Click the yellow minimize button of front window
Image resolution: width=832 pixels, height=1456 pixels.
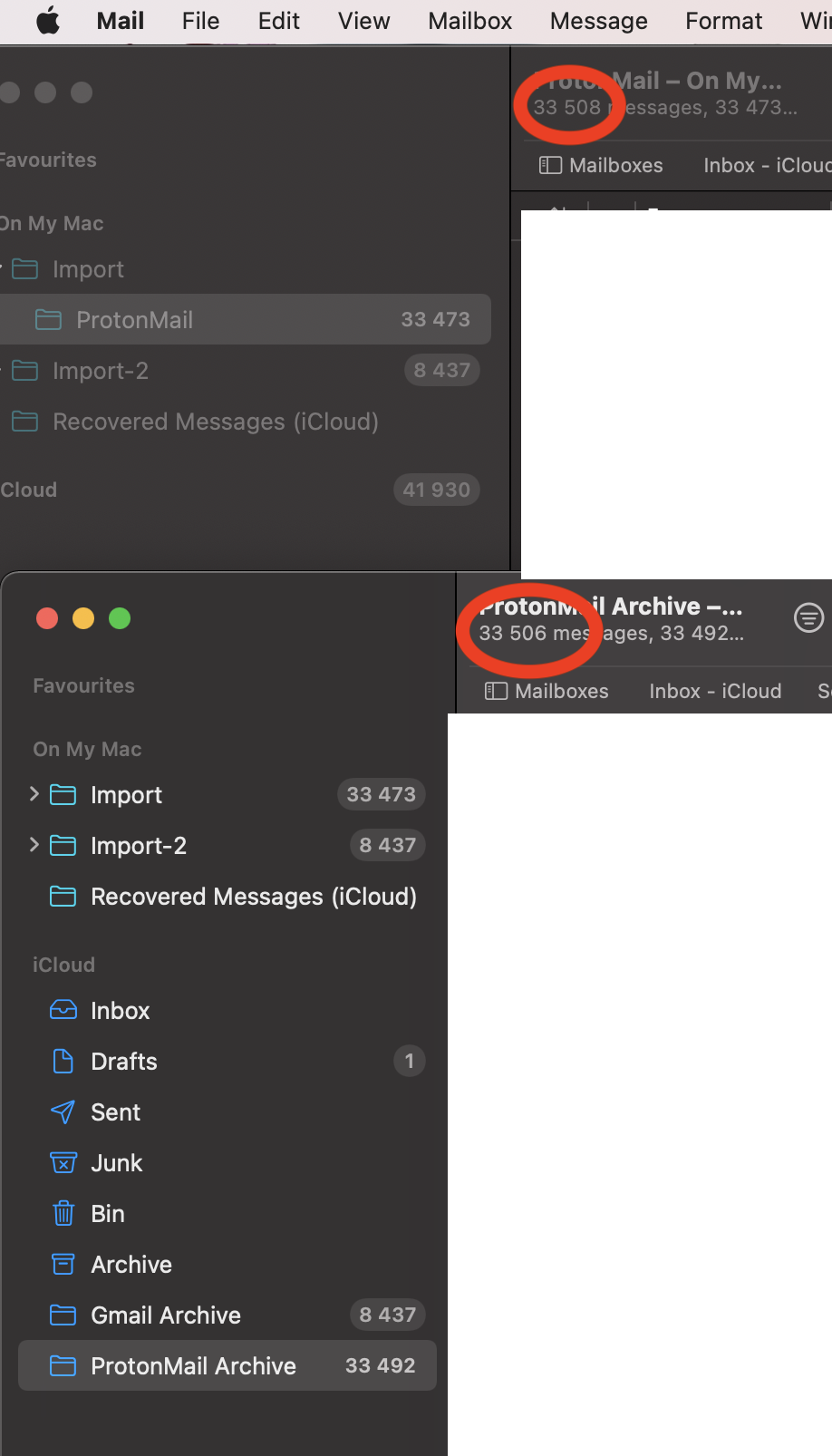click(83, 618)
